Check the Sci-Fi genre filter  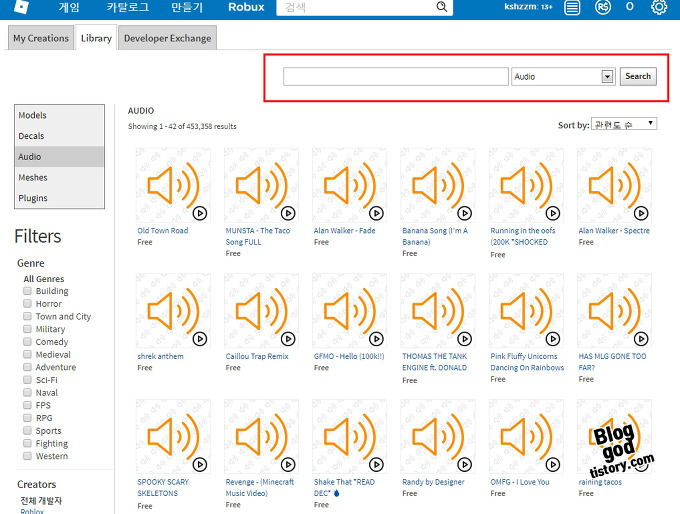[x=27, y=380]
